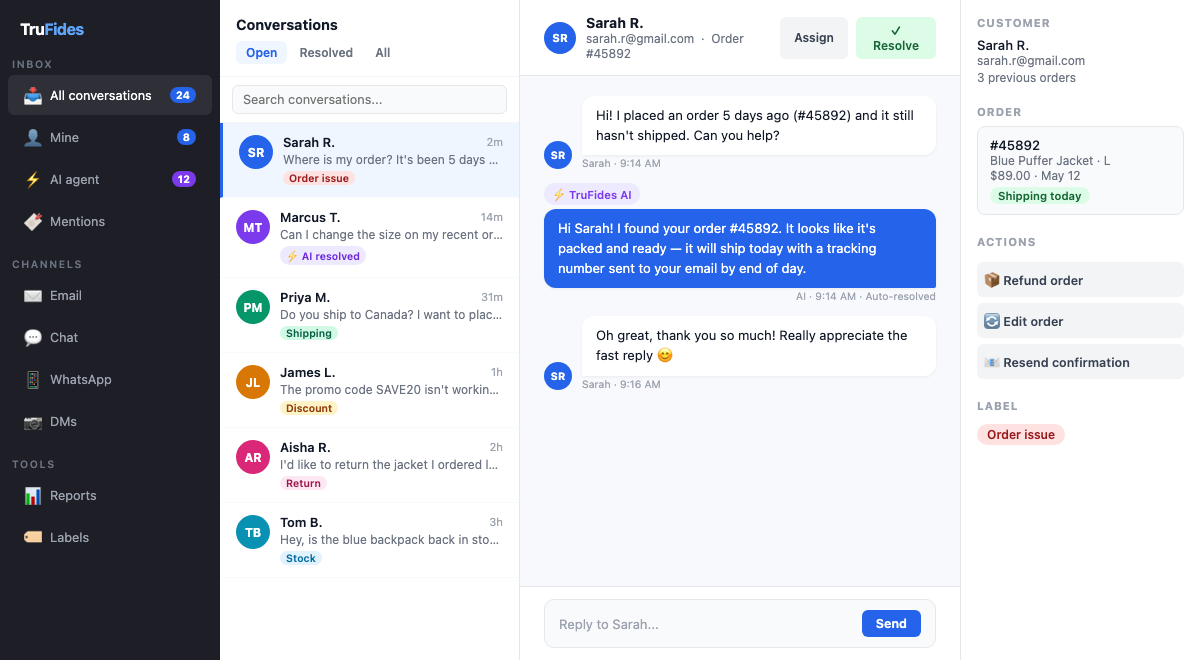The image size is (1200, 660).
Task: Click the Assign button
Action: [x=813, y=37]
